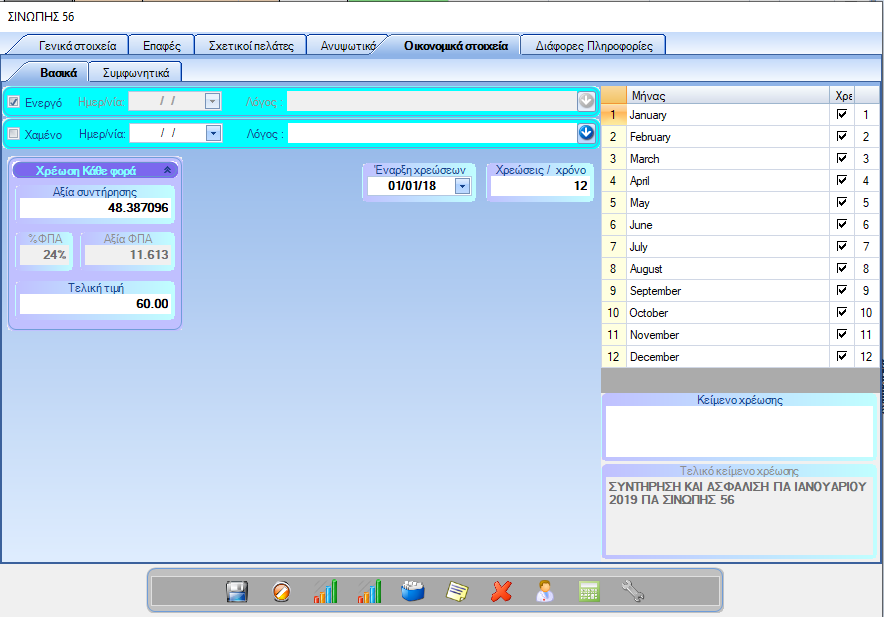
Task: Uncheck the Ενεργό checkbox
Action: pos(14,101)
